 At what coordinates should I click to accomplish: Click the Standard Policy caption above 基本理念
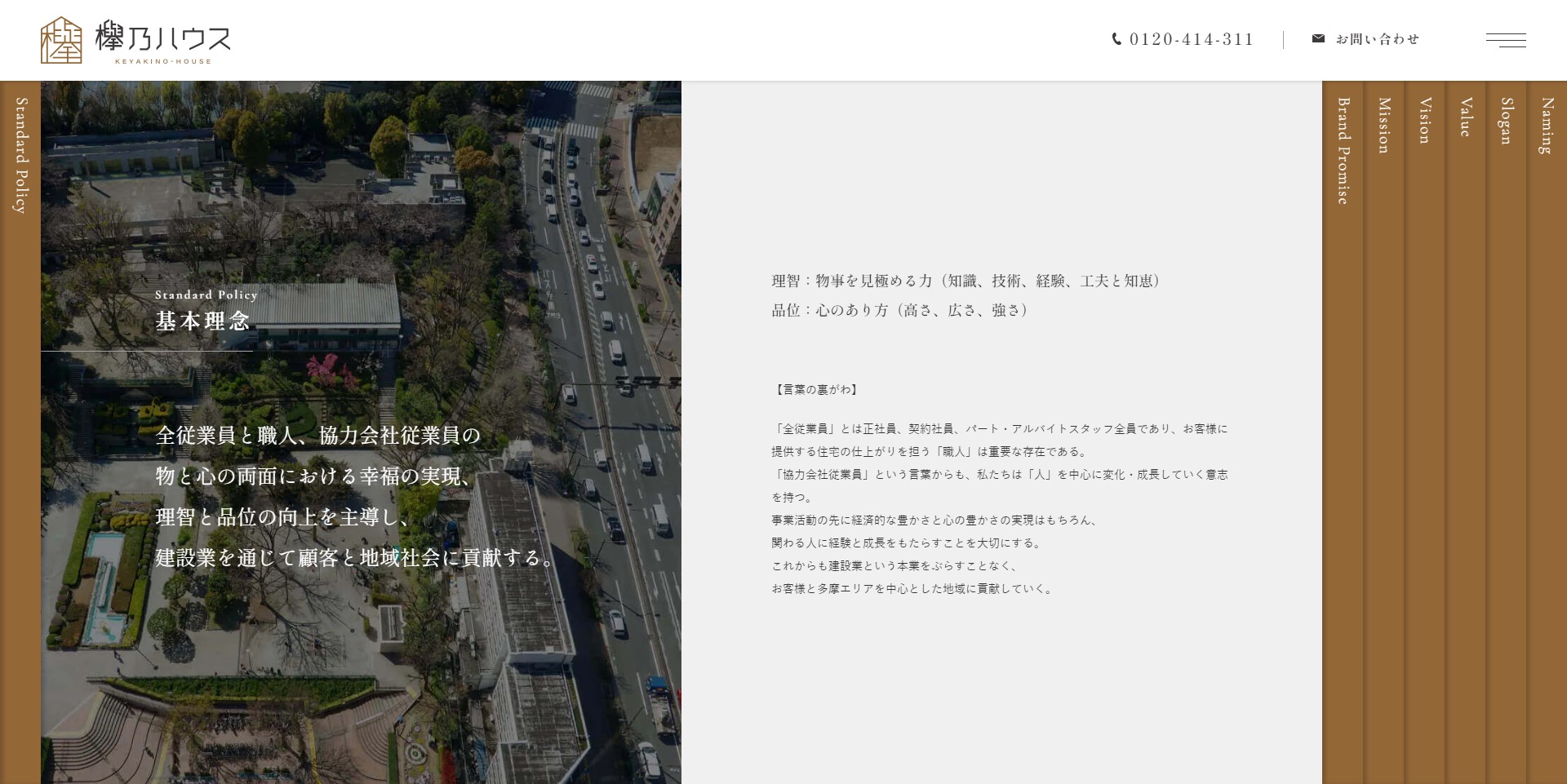tap(206, 295)
